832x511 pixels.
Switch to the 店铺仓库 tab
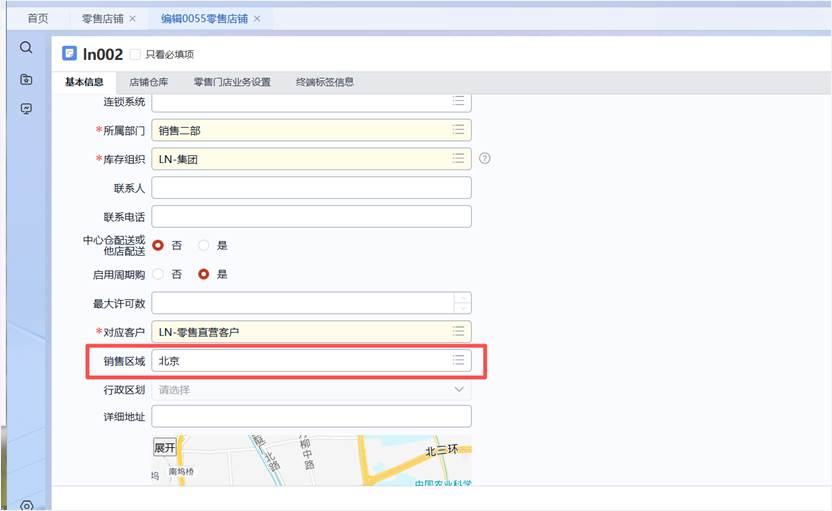[x=148, y=82]
